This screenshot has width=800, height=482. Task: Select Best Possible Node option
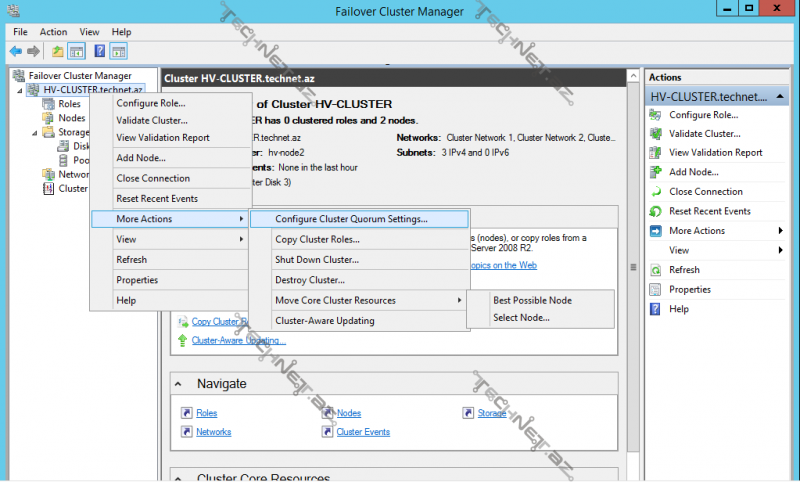(x=533, y=300)
